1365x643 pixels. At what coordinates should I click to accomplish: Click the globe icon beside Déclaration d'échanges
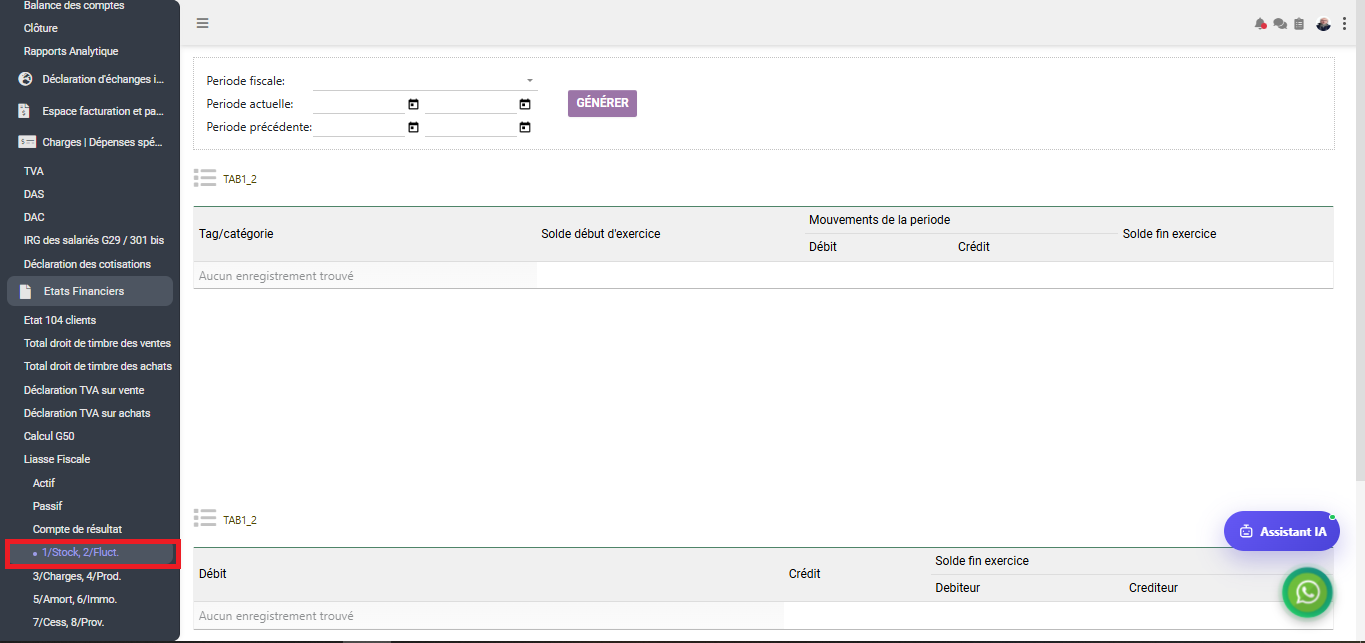click(x=26, y=79)
